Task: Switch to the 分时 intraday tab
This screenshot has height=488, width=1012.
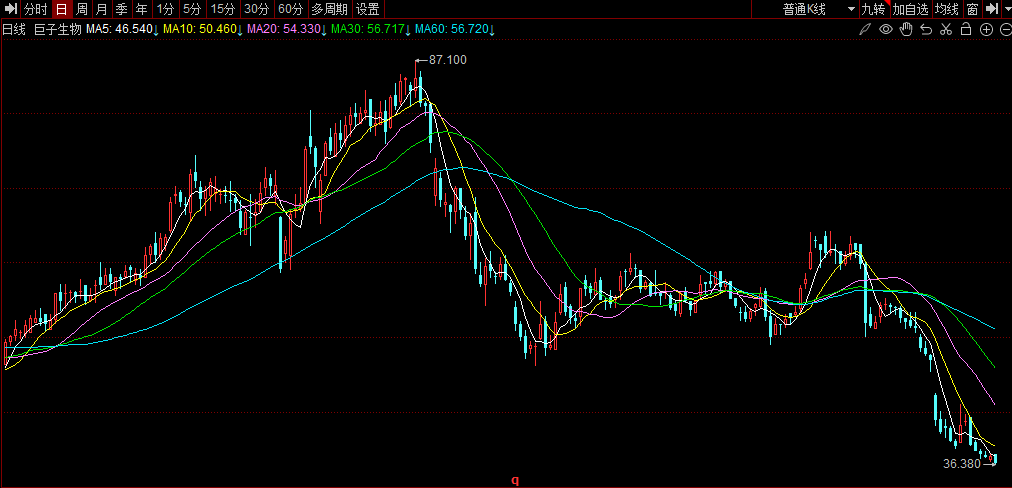Action: [36, 9]
